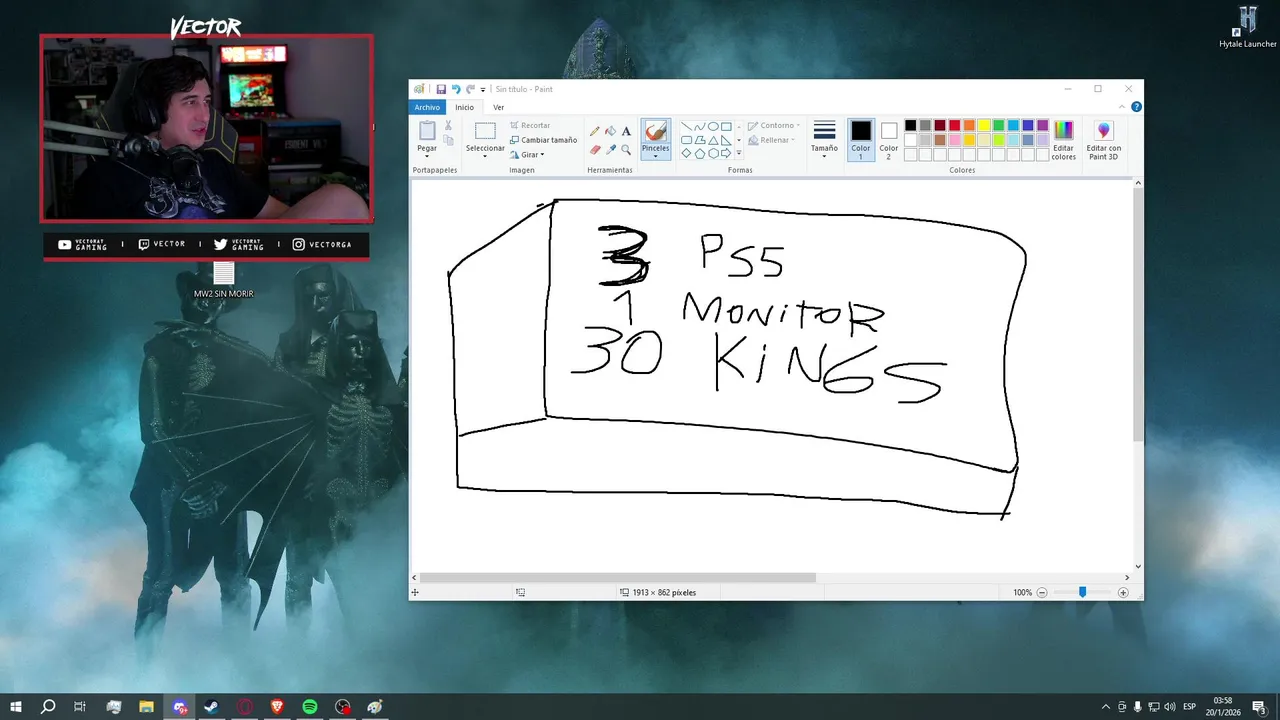
Task: Open the notification center icon
Action: tap(1259, 707)
